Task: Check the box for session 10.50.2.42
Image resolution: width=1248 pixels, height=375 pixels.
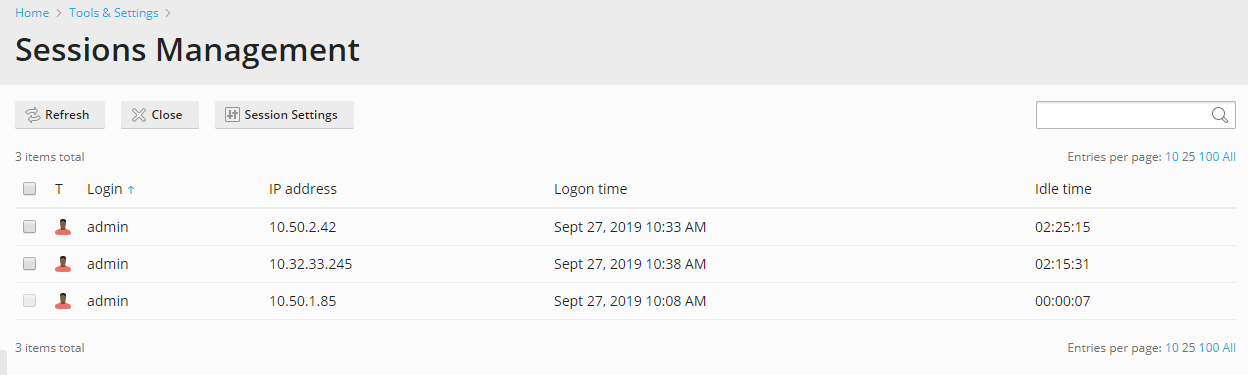Action: coord(30,227)
